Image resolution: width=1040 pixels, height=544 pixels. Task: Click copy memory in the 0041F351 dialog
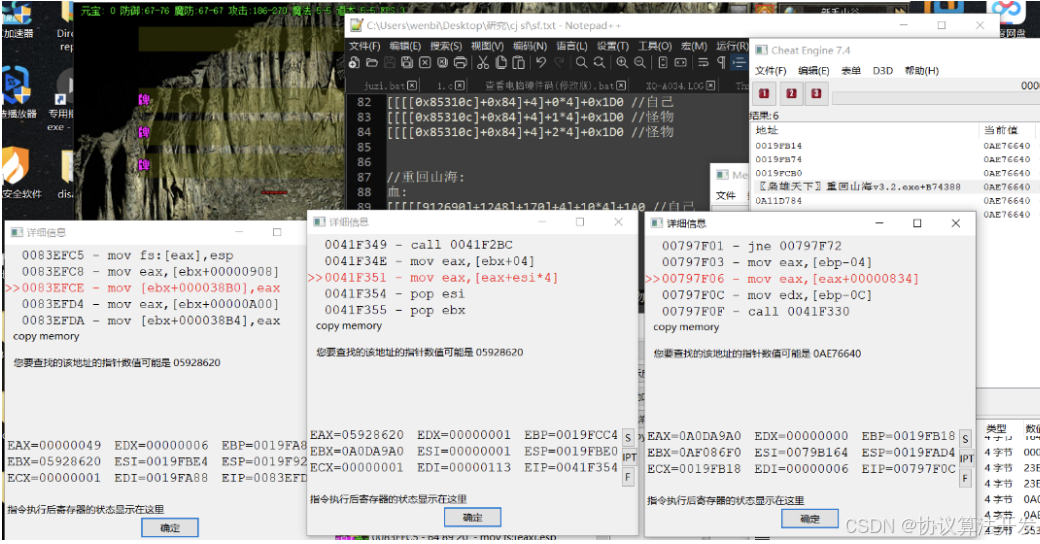pyautogui.click(x=349, y=326)
